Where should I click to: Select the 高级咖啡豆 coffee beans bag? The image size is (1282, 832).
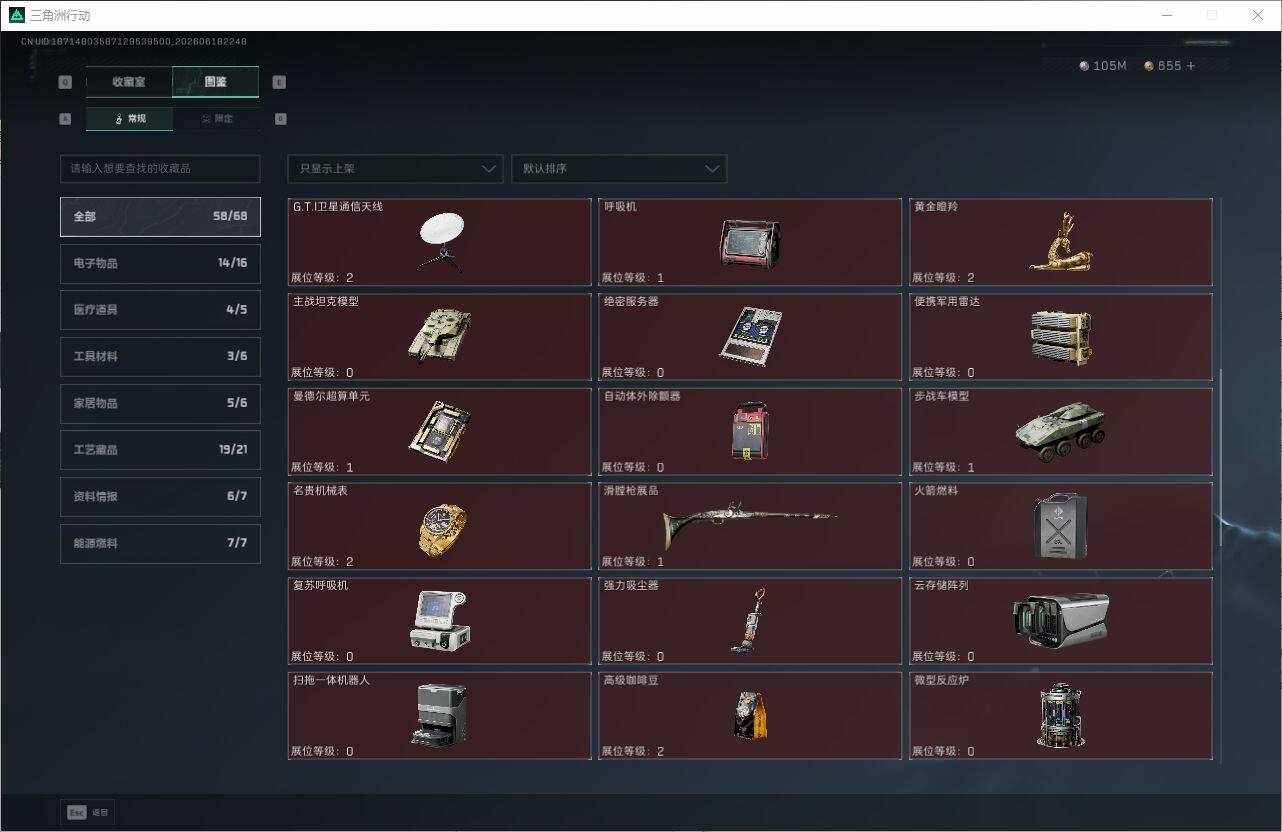pos(750,716)
